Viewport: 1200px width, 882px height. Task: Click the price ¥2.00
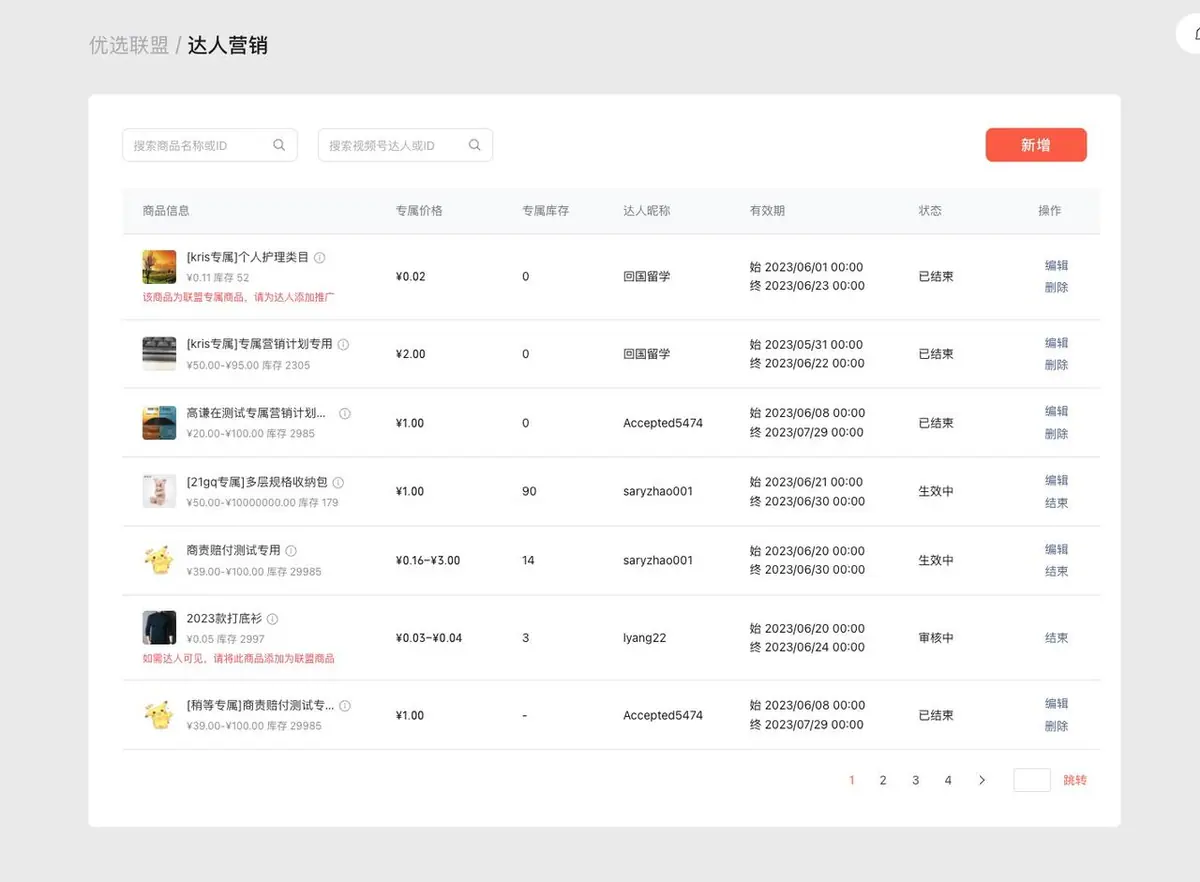(411, 354)
